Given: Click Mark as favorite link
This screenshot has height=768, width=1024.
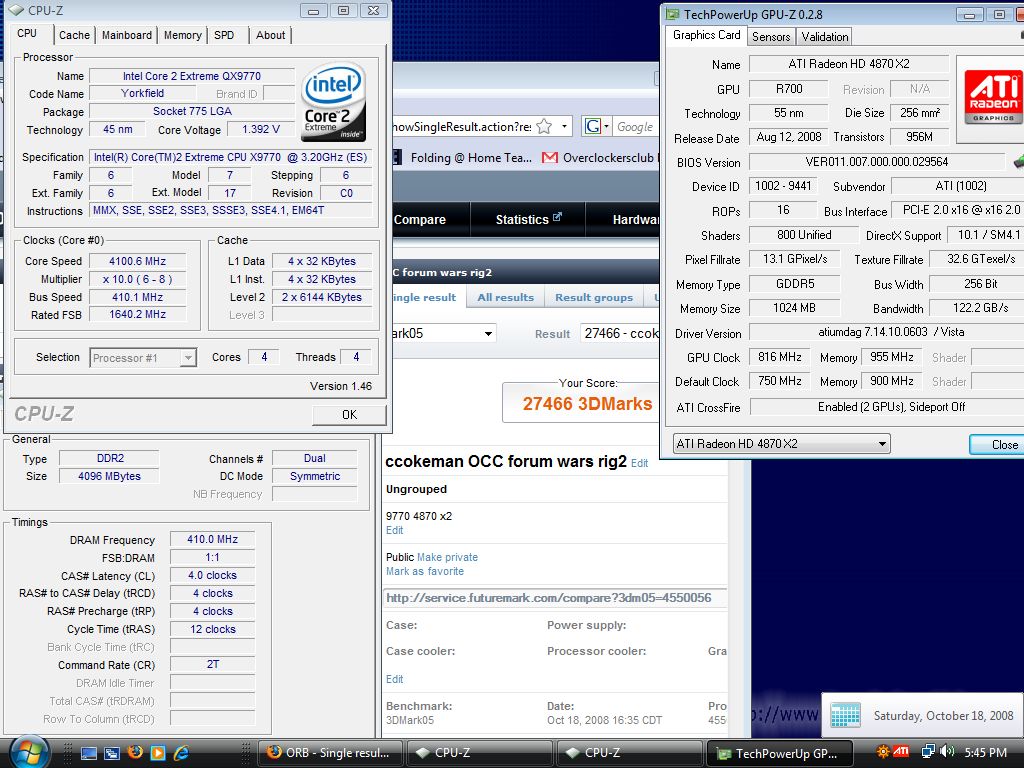Looking at the screenshot, I should (x=425, y=571).
